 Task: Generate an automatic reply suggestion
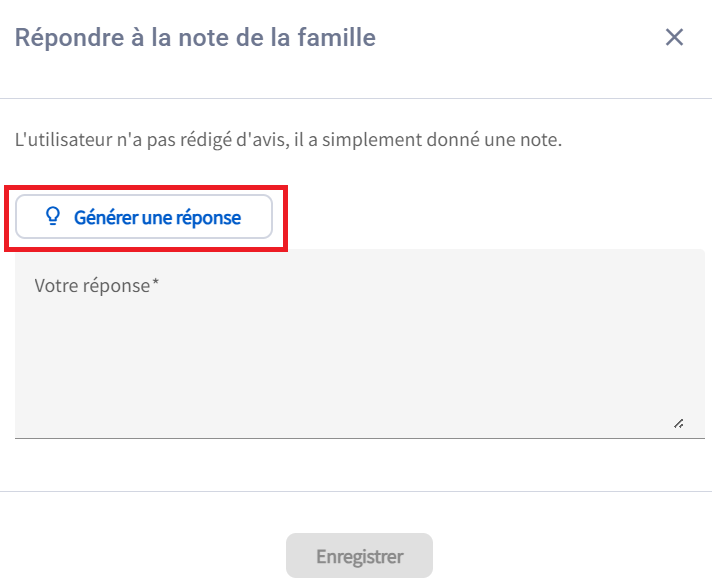(144, 217)
